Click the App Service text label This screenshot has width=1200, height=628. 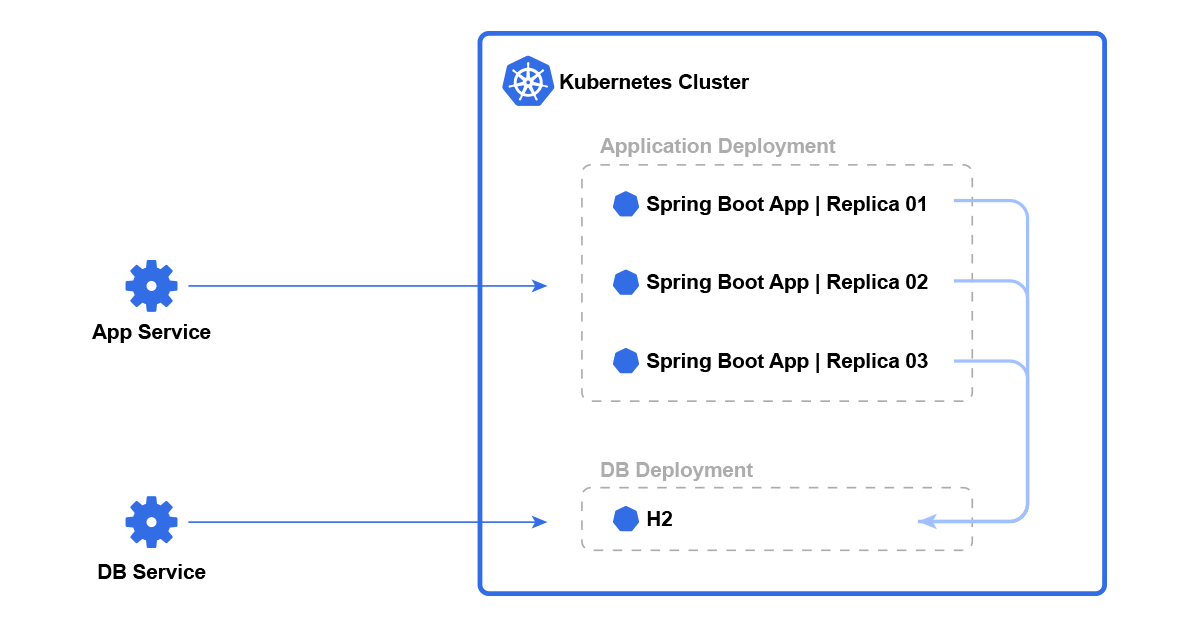pyautogui.click(x=151, y=332)
